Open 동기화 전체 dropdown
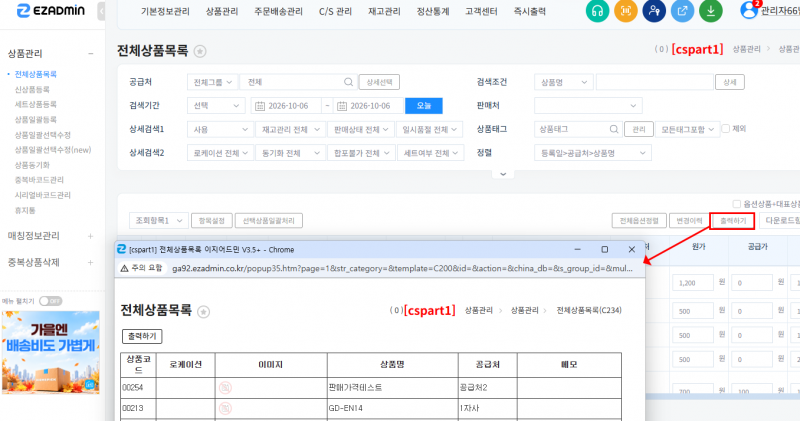The width and height of the screenshot is (800, 421). 290,153
